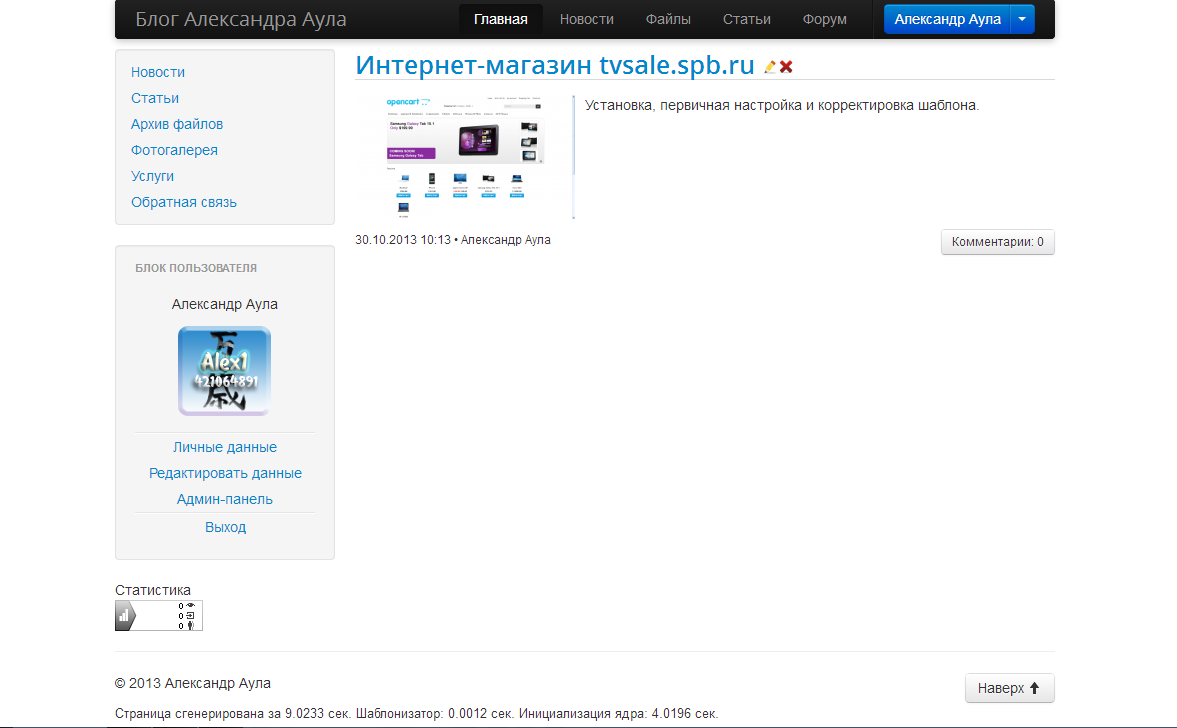
Task: Click the red delete X icon
Action: click(x=786, y=67)
